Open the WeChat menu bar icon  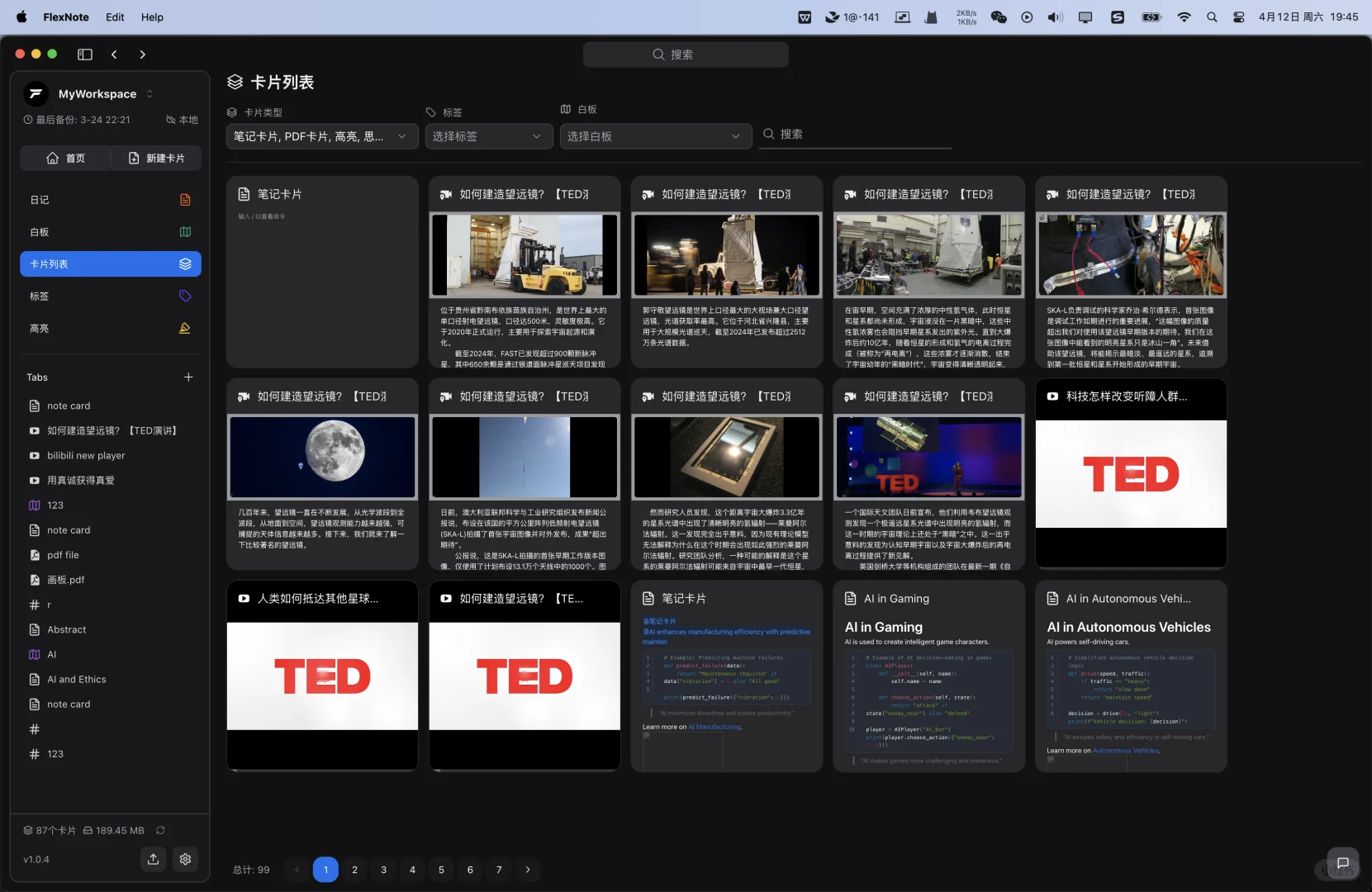pos(999,17)
